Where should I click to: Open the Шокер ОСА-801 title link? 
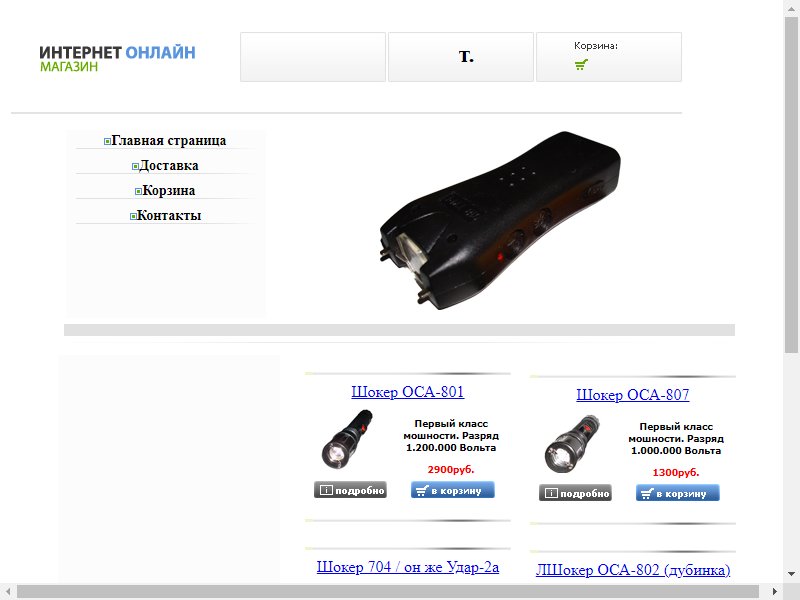tap(408, 392)
